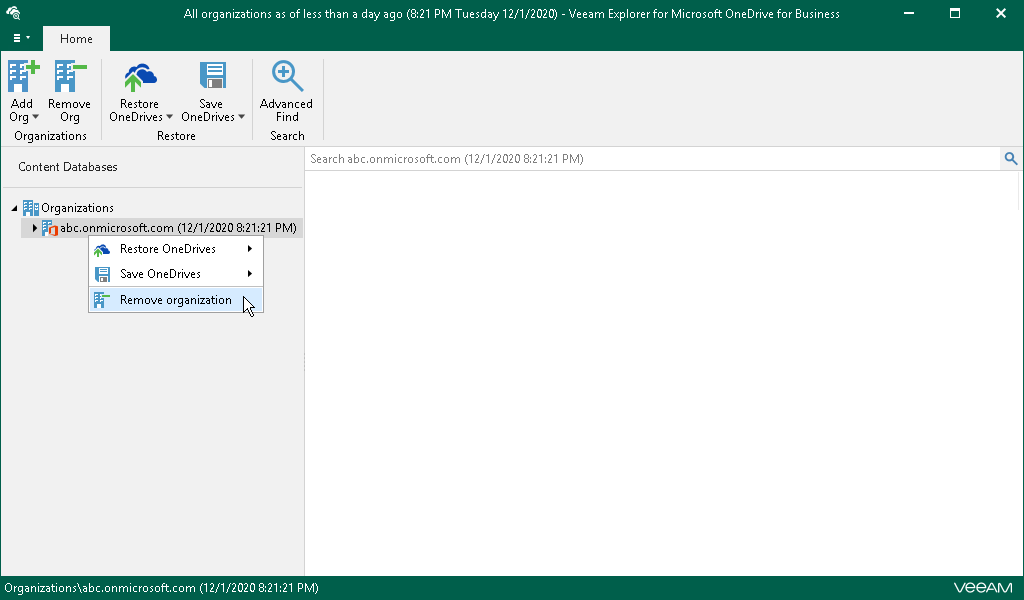
Task: Collapse the Organizations tree node
Action: [14, 208]
